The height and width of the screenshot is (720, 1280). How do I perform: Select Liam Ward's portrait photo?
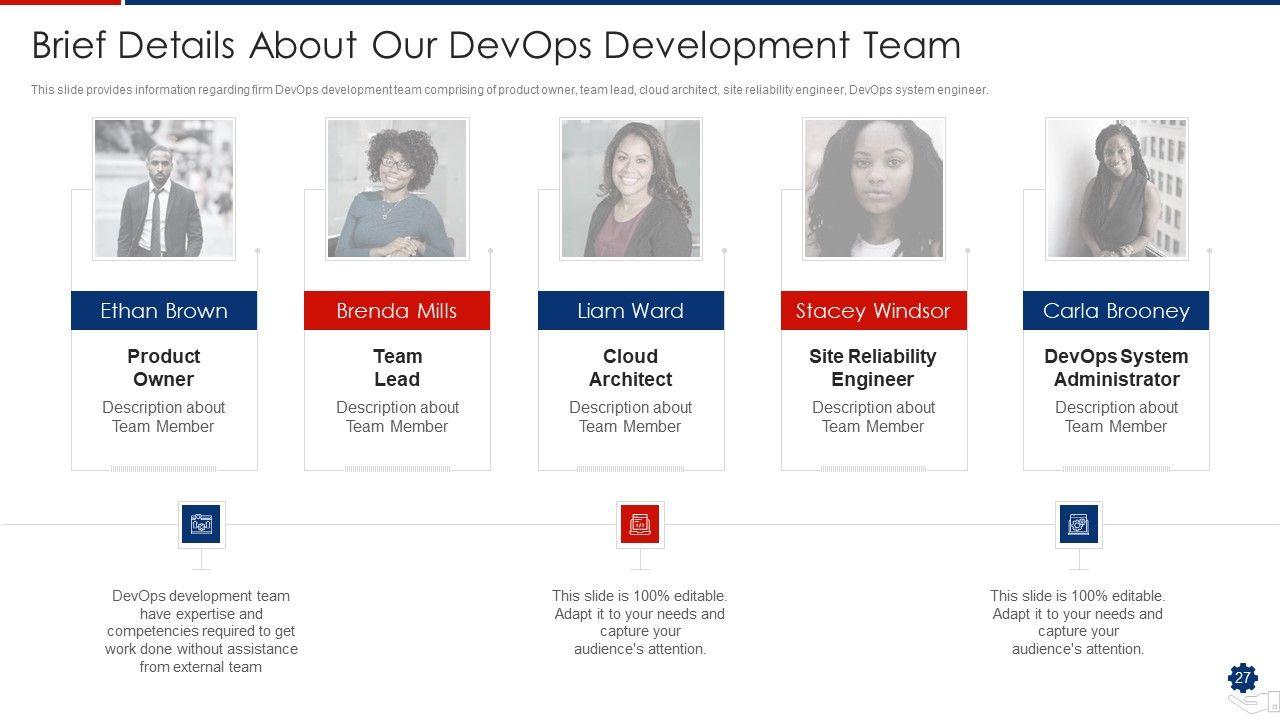coord(631,189)
